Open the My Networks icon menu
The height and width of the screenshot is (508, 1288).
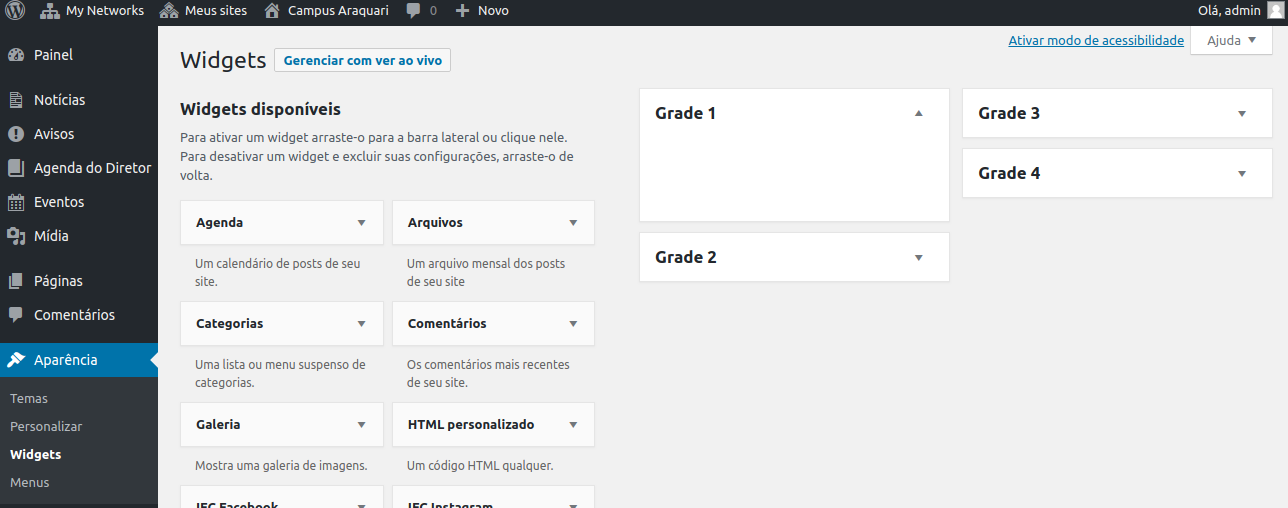coord(49,11)
